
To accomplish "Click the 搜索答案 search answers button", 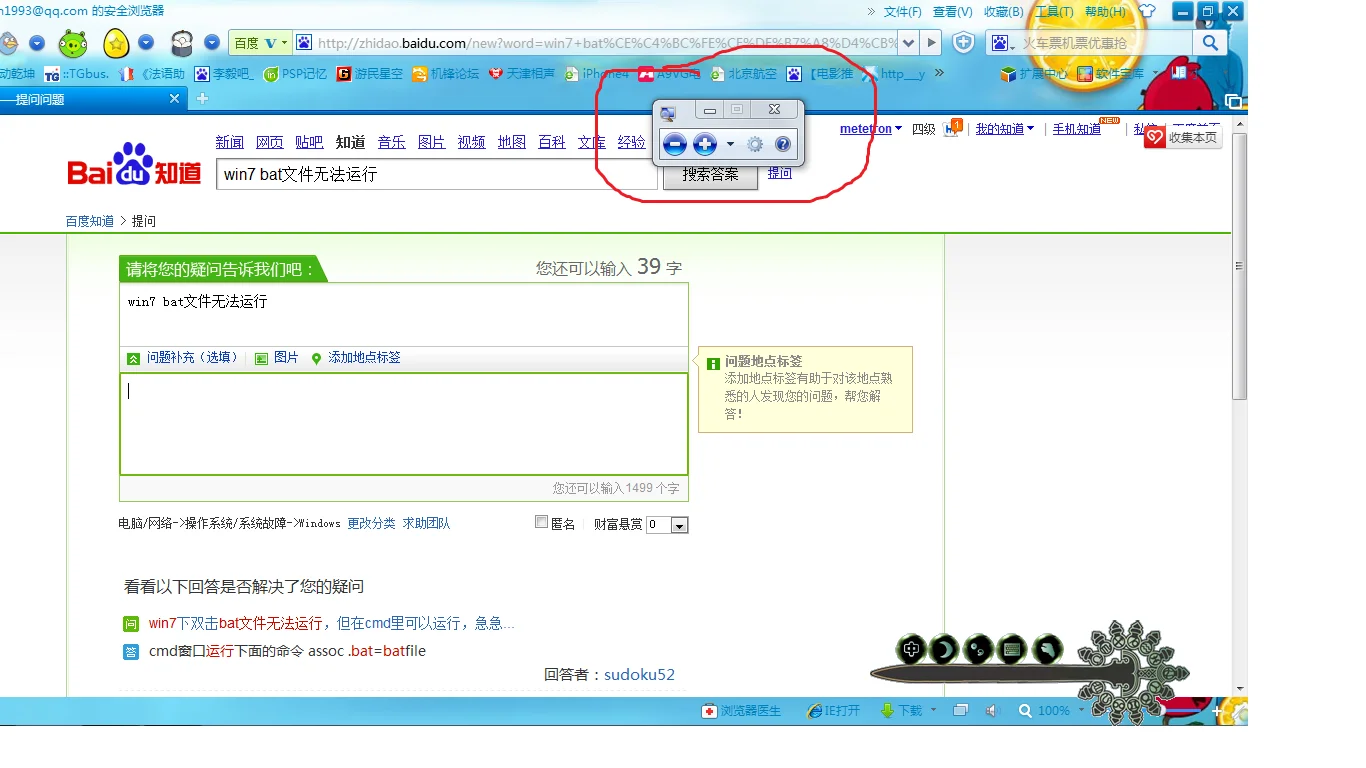I will (x=710, y=175).
